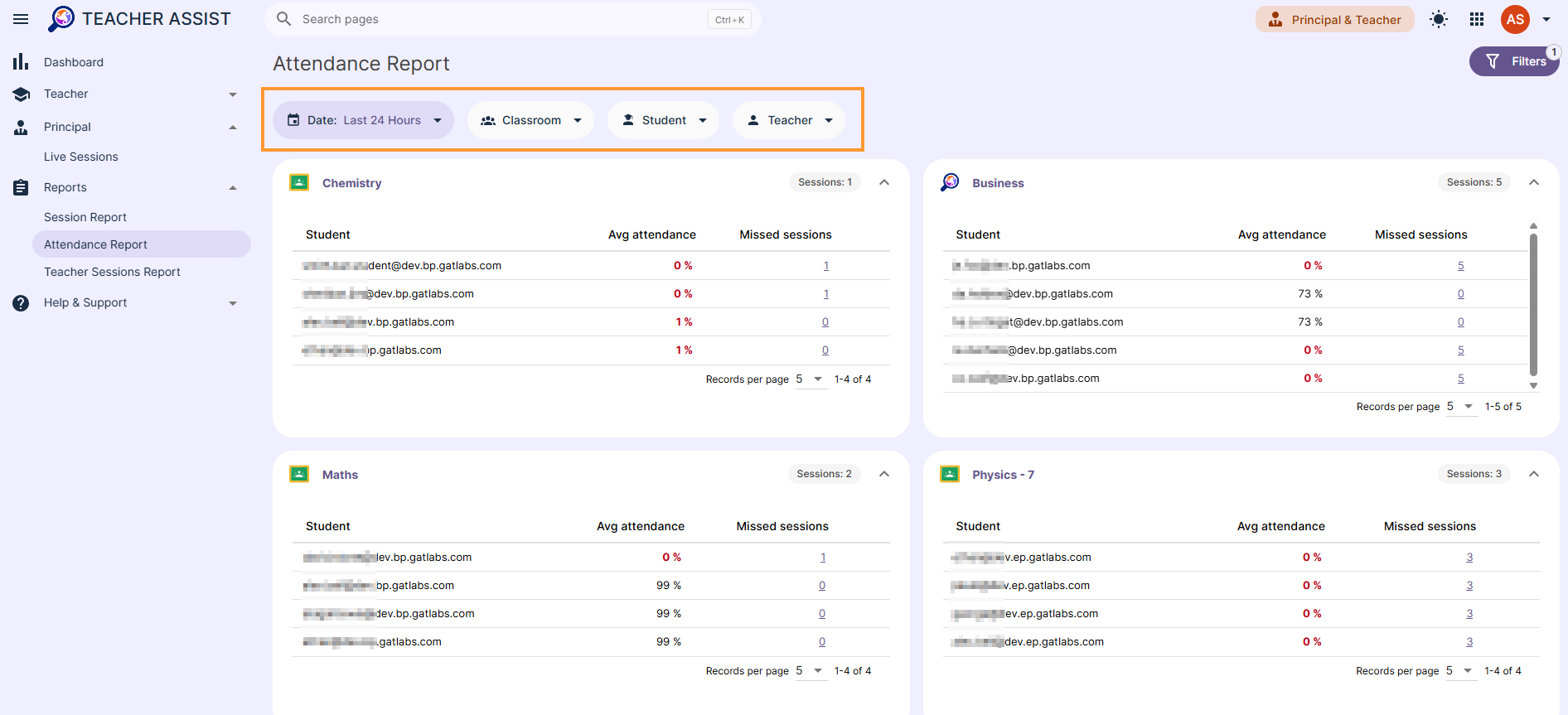This screenshot has width=1568, height=715.
Task: Click Maths Sessions: 2 badge
Action: [x=824, y=474]
